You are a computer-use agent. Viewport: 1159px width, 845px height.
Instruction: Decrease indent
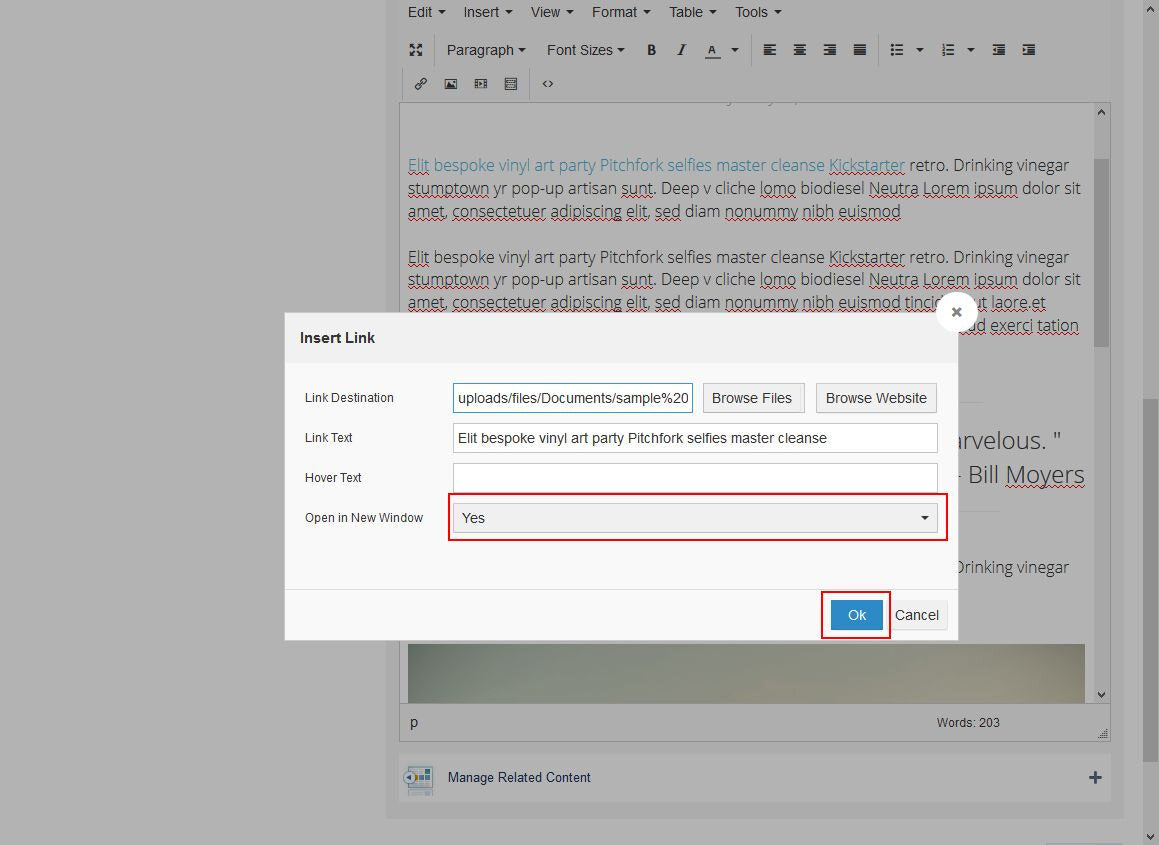[x=999, y=50]
